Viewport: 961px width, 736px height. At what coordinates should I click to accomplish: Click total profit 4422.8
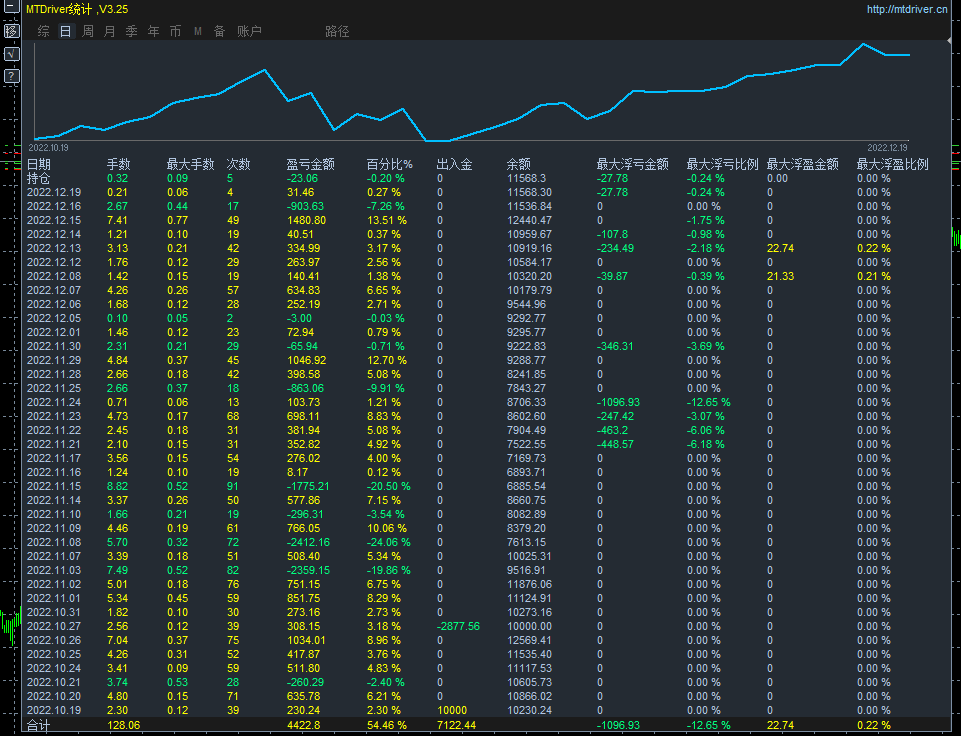304,726
